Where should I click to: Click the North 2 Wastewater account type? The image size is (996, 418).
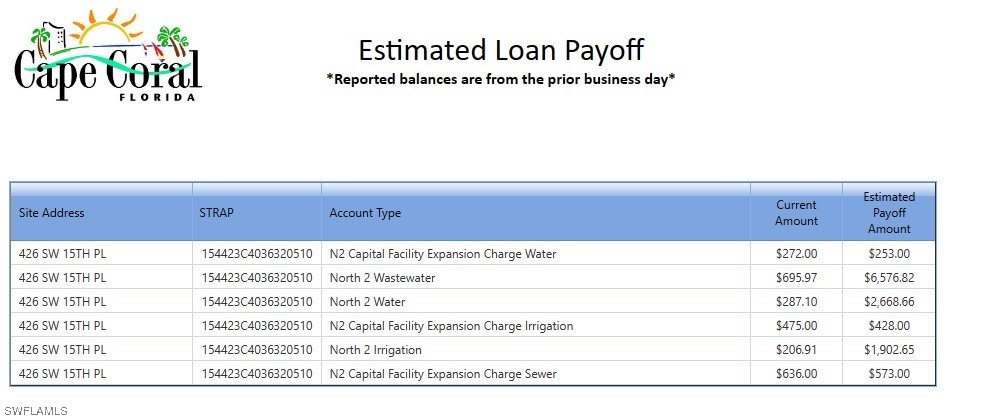click(382, 278)
